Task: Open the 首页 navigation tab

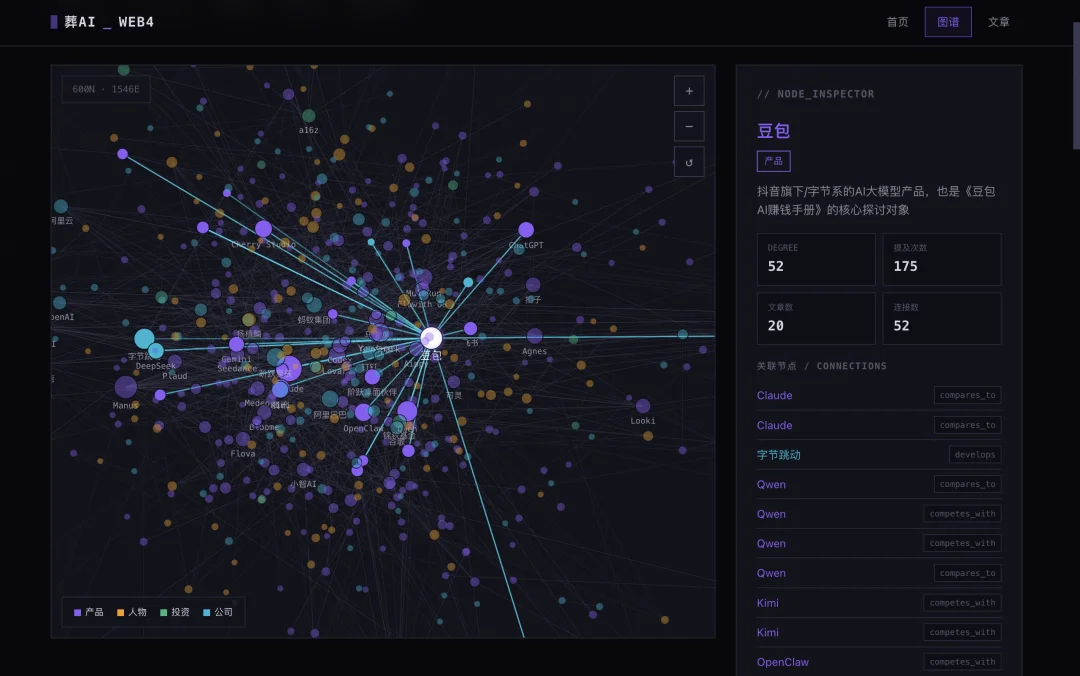Action: tap(897, 22)
